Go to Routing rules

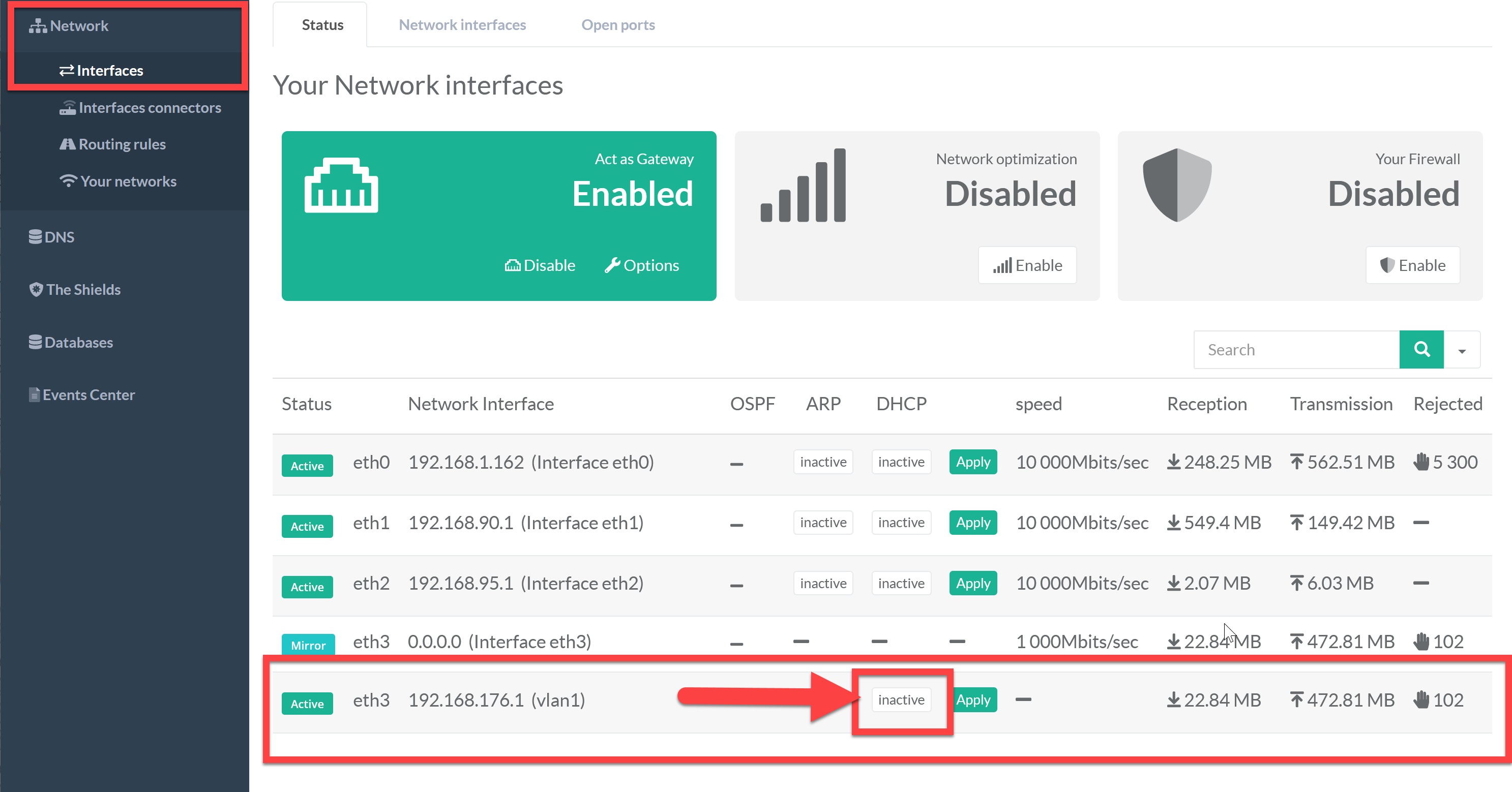(x=113, y=144)
